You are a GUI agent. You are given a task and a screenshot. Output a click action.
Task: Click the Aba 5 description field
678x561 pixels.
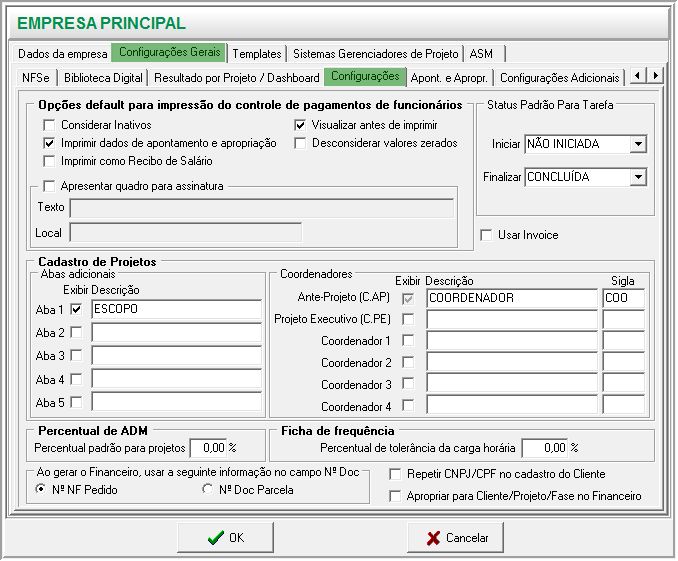(x=176, y=402)
